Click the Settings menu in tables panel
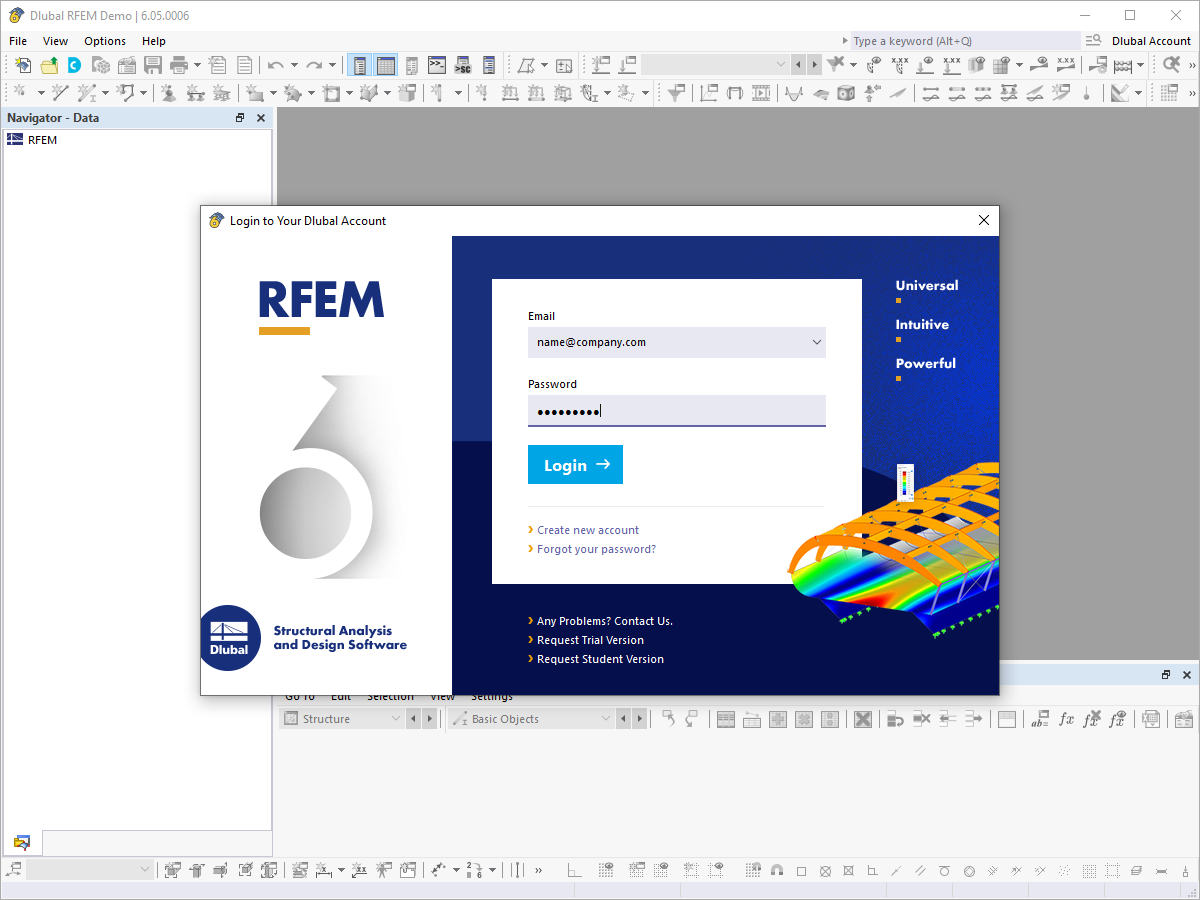Image resolution: width=1200 pixels, height=900 pixels. coord(492,697)
